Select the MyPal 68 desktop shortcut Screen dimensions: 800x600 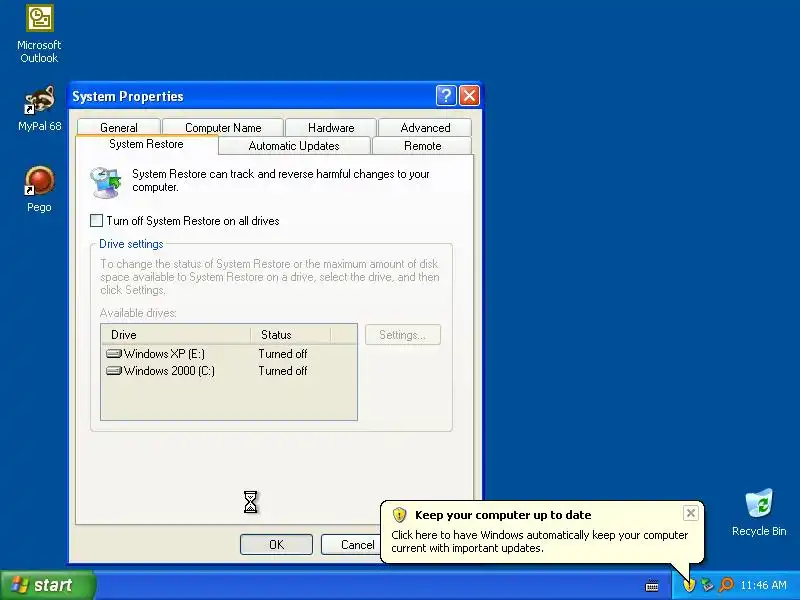click(39, 108)
